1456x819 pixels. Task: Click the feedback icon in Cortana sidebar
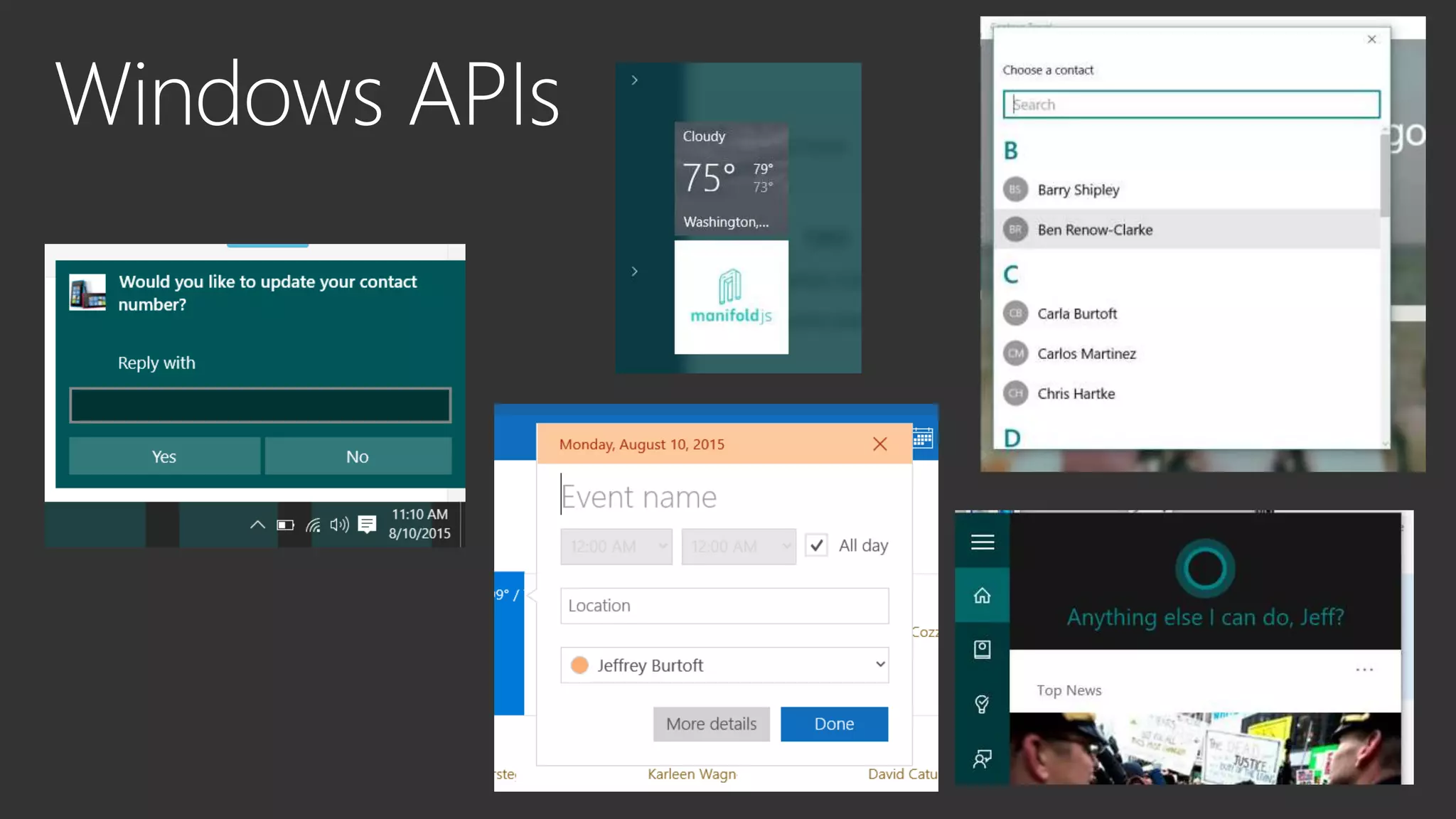coord(983,759)
